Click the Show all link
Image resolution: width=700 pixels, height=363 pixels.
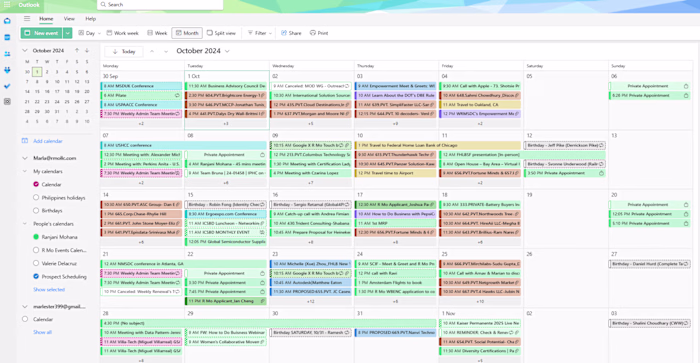point(42,332)
